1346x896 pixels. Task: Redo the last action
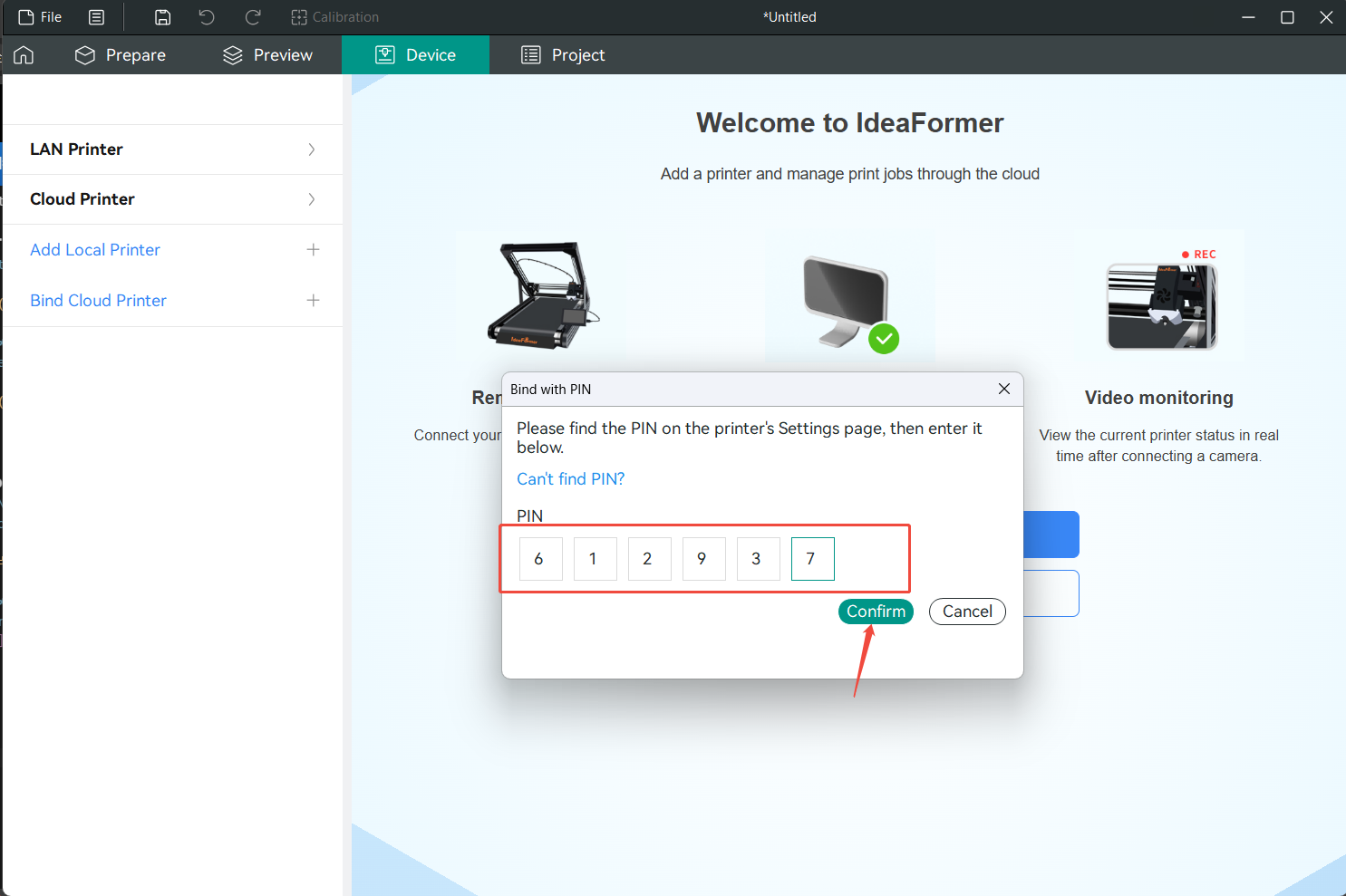253,17
